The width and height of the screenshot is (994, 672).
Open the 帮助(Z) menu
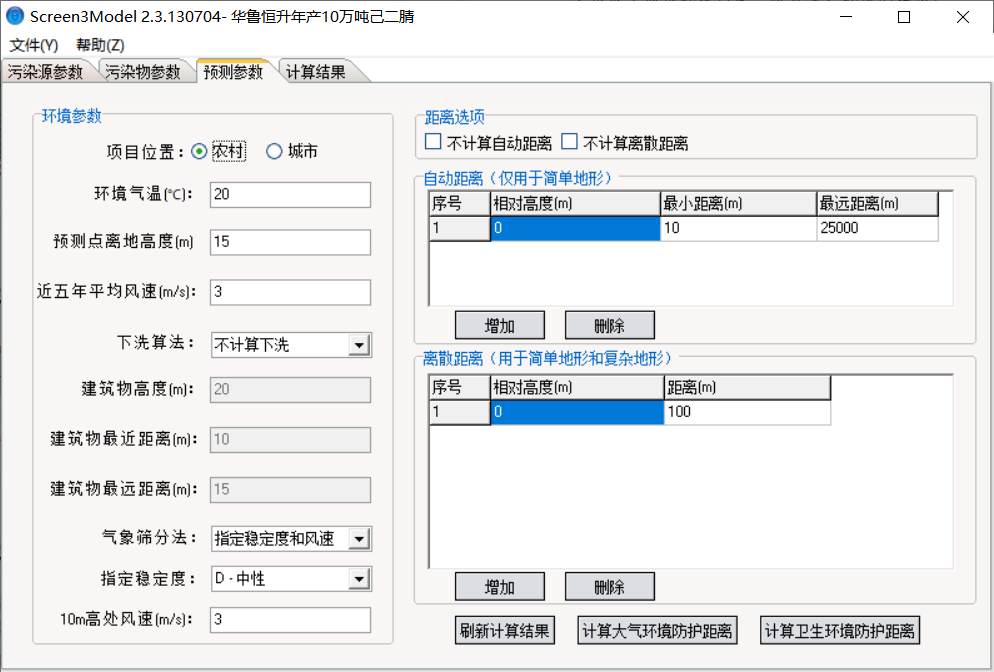pyautogui.click(x=100, y=45)
